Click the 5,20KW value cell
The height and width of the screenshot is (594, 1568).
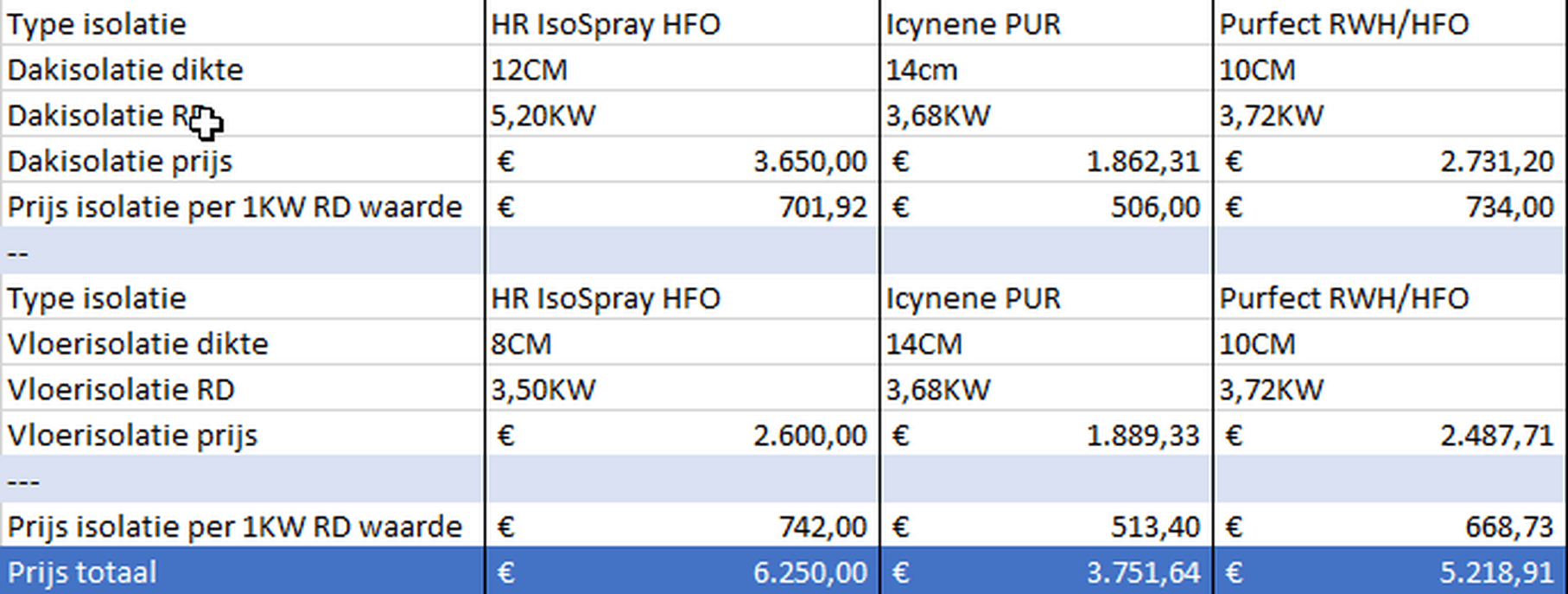point(682,115)
